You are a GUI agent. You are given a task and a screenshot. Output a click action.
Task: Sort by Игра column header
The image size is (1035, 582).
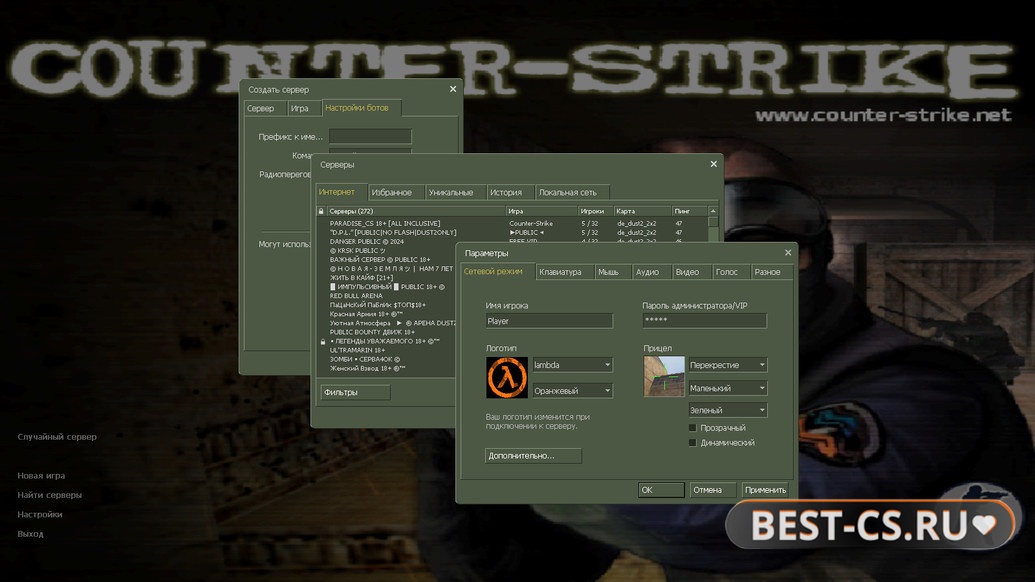[x=541, y=211]
